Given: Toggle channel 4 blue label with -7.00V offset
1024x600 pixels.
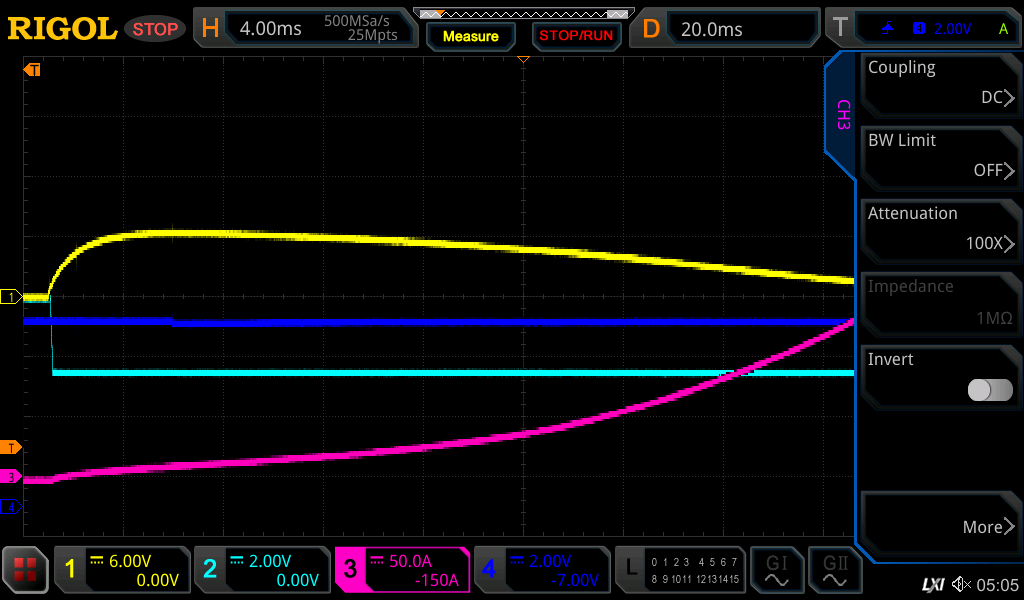Looking at the screenshot, I should coord(541,570).
